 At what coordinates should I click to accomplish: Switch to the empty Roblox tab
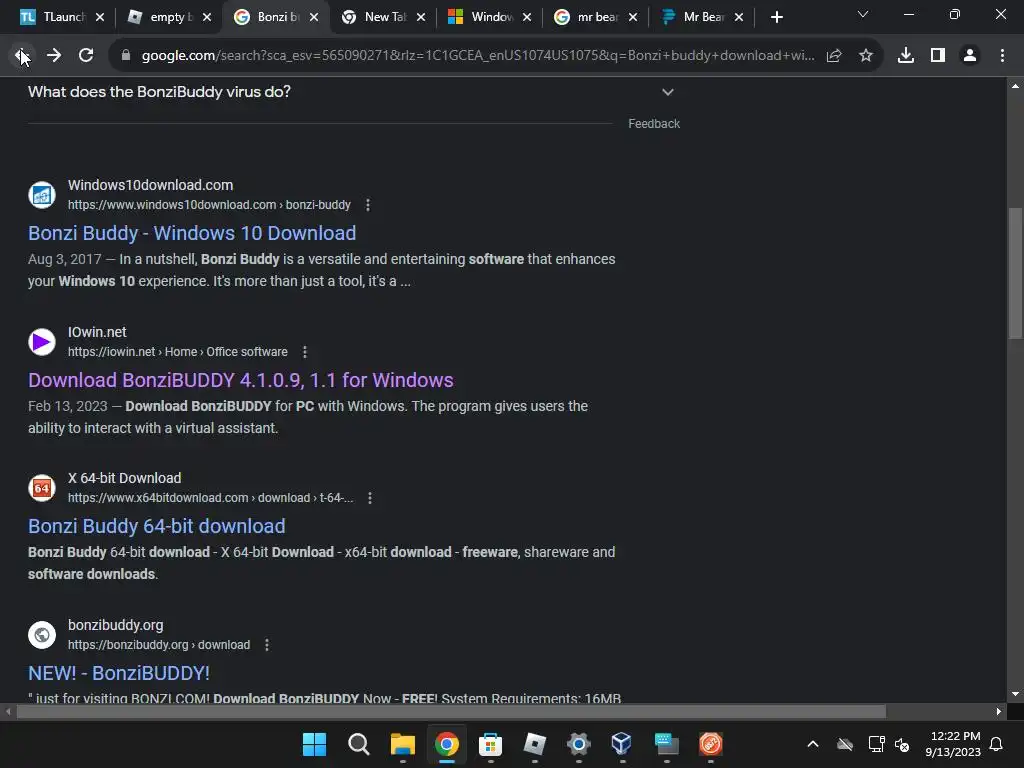tap(163, 17)
